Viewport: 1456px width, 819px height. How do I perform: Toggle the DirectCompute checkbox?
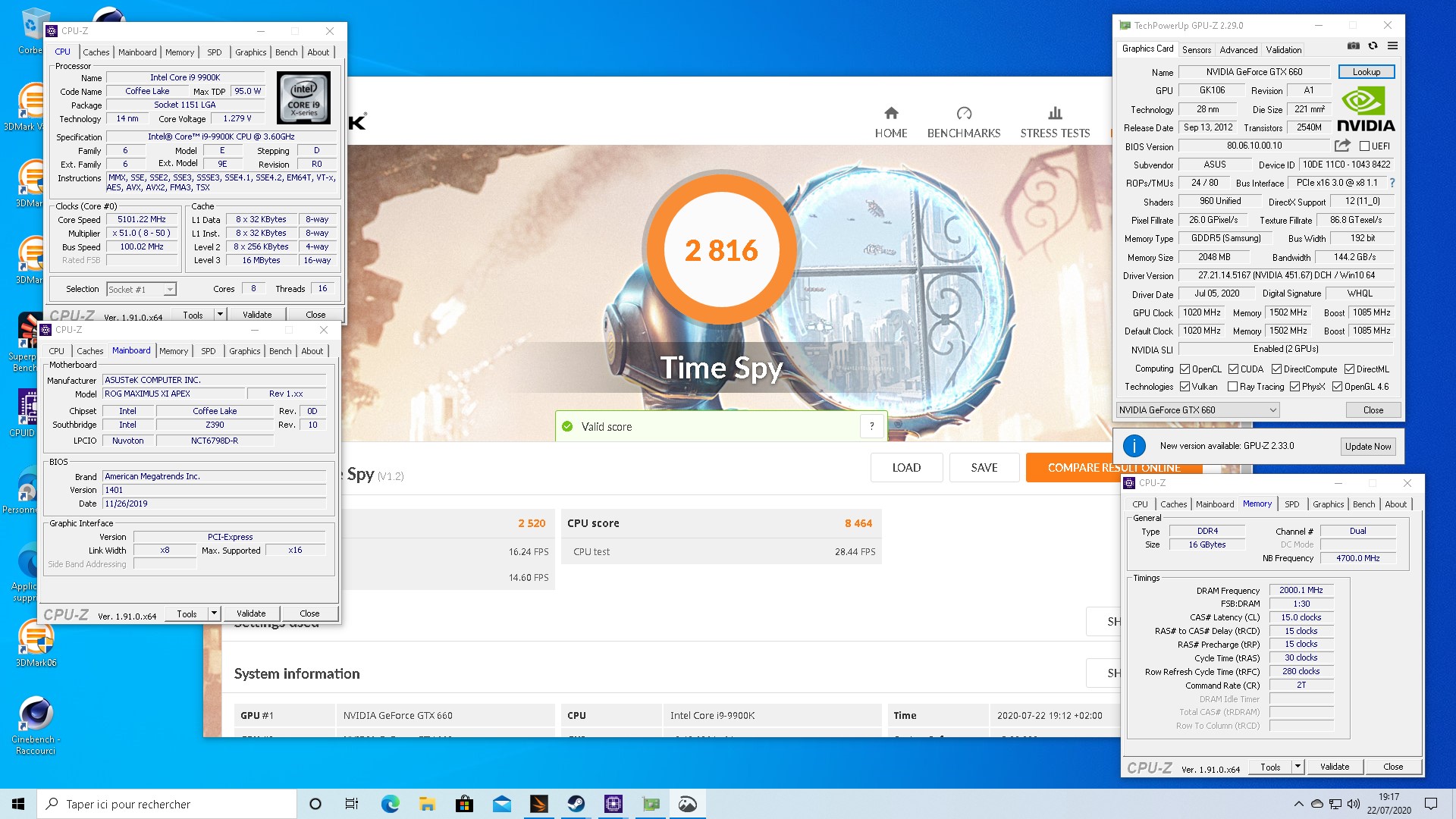point(1276,369)
